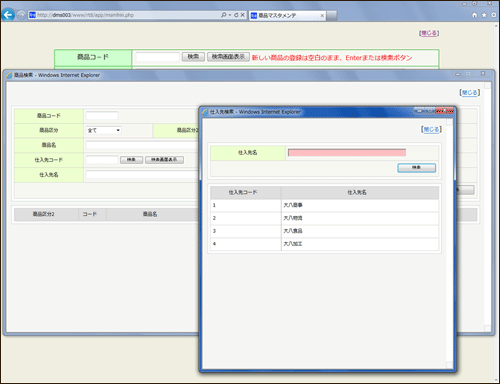Click the stop X icon in address bar
The image size is (500, 384).
point(243,15)
